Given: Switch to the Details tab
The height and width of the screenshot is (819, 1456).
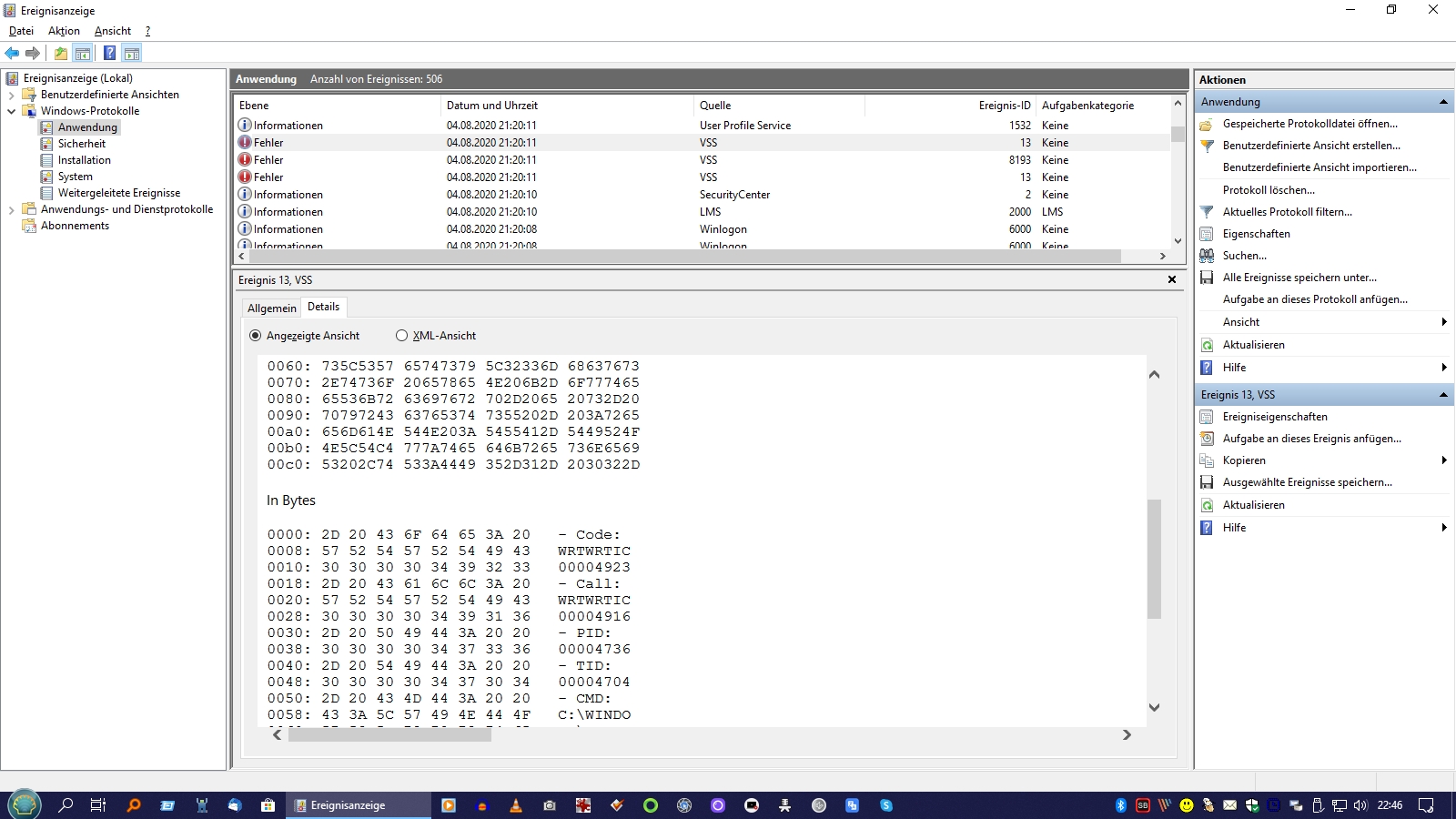Looking at the screenshot, I should [323, 307].
